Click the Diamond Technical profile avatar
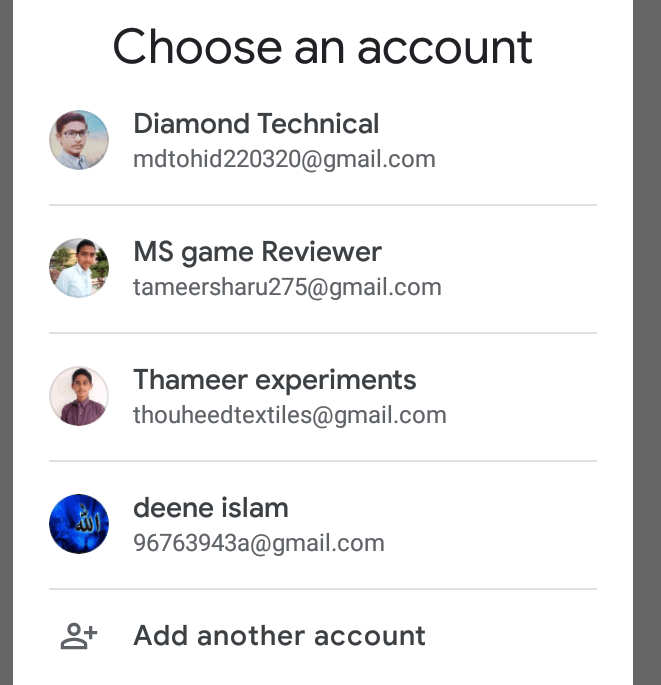 (x=79, y=140)
